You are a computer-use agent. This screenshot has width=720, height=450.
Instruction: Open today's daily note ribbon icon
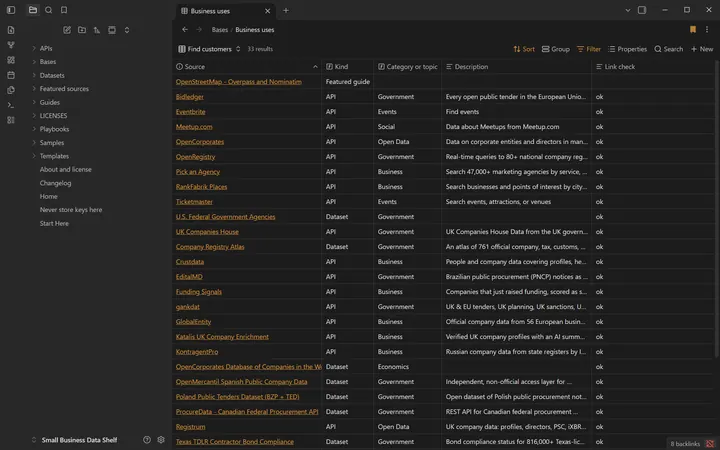coord(11,75)
